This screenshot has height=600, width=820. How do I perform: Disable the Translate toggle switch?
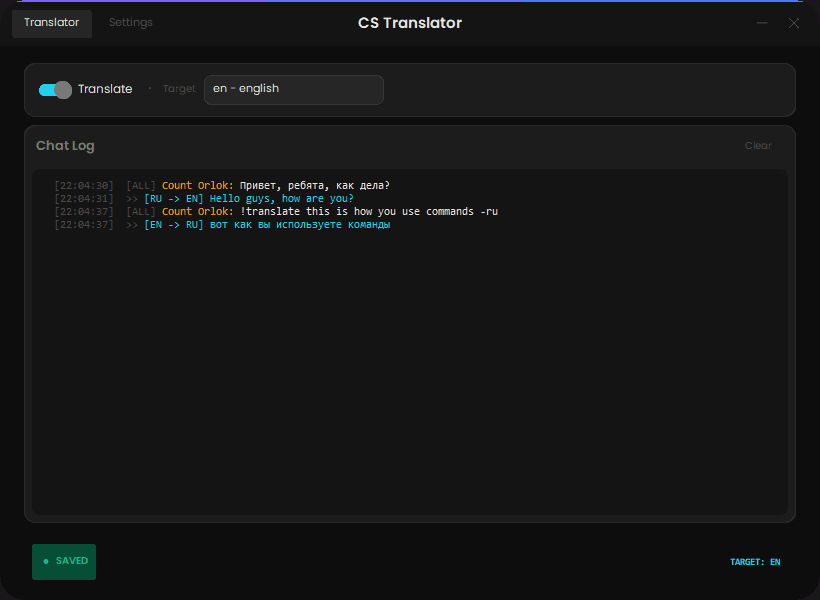tap(52, 89)
